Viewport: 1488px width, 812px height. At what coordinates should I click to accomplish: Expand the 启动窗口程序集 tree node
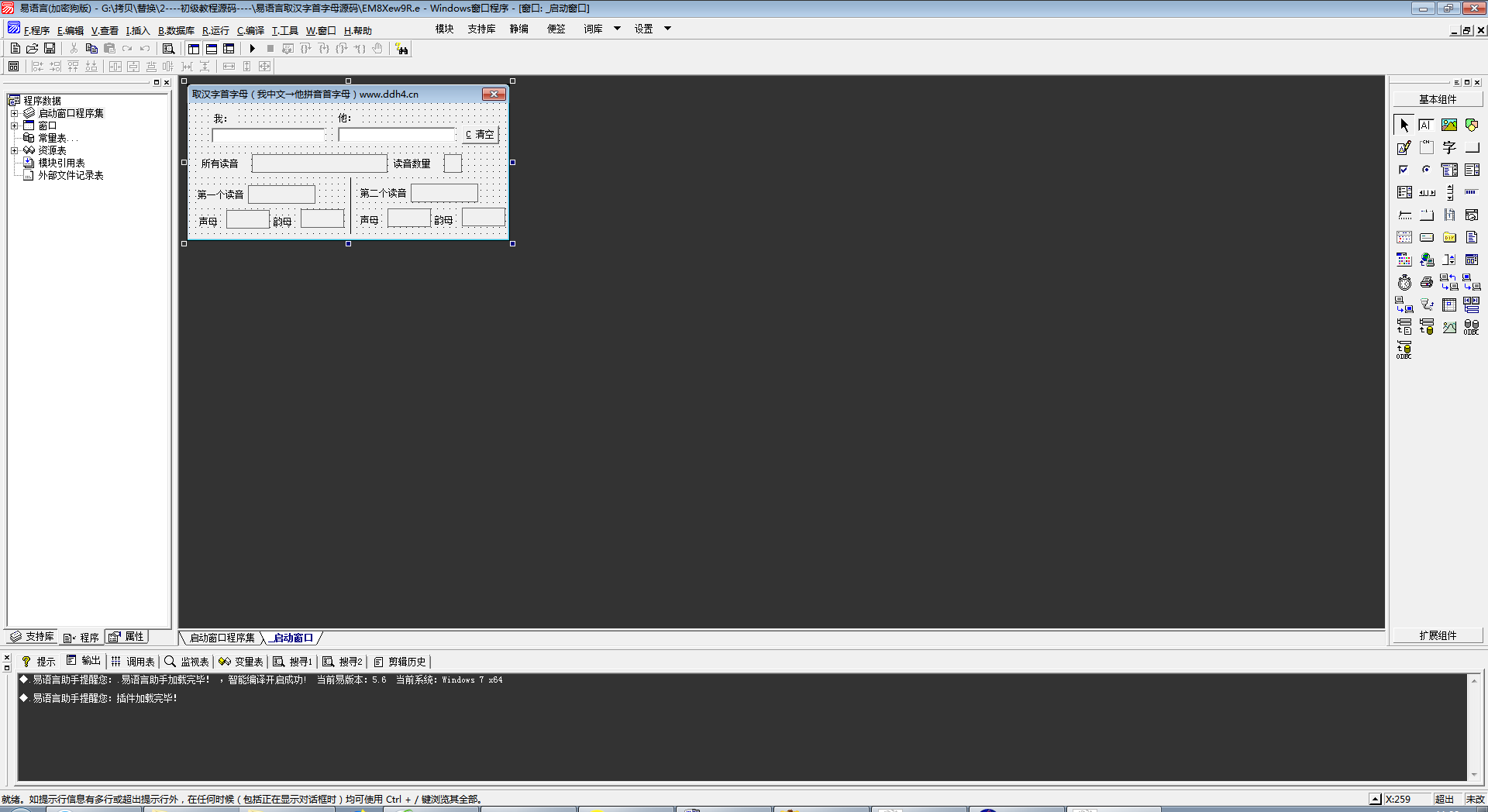[14, 114]
